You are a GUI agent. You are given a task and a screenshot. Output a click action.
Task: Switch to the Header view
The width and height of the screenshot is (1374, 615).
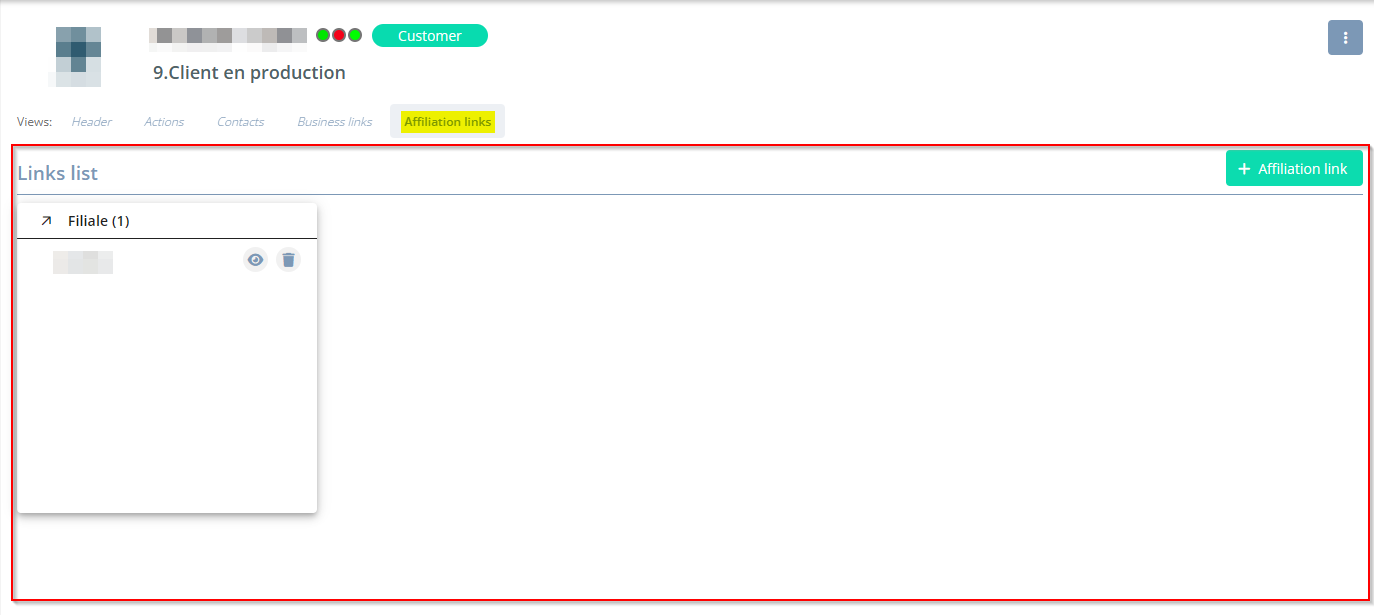[91, 122]
